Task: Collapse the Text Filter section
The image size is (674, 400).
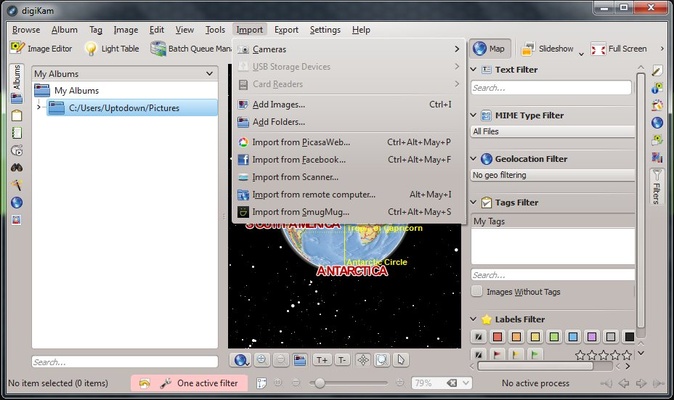Action: tap(473, 69)
